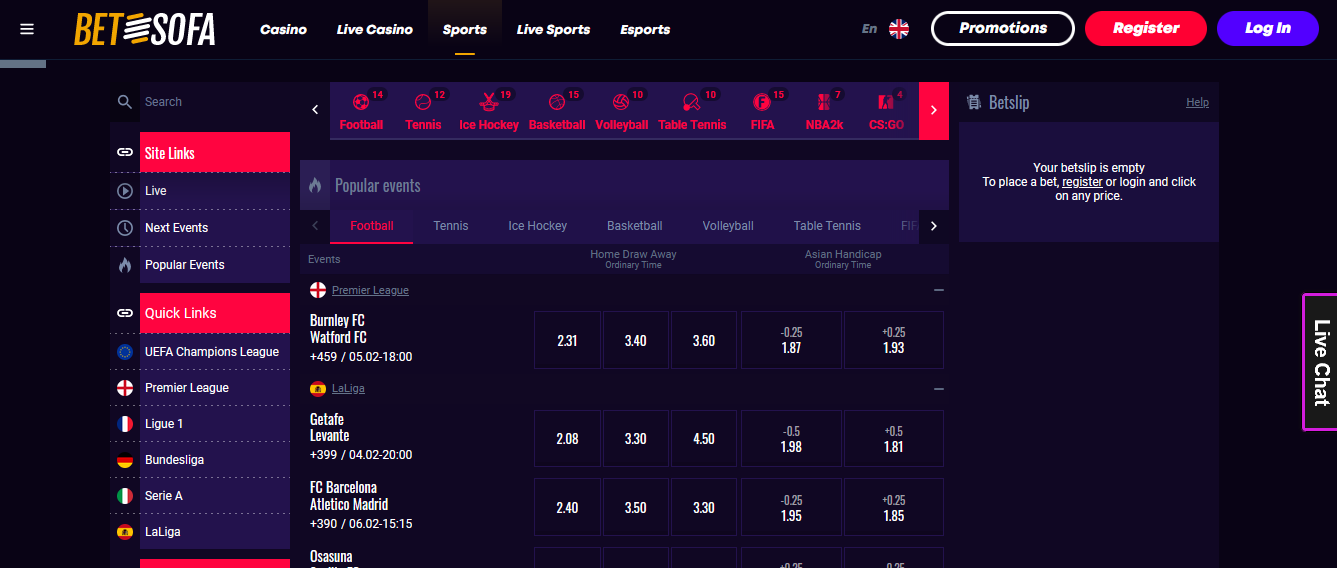Open the Live Chat side tab

tap(1320, 362)
